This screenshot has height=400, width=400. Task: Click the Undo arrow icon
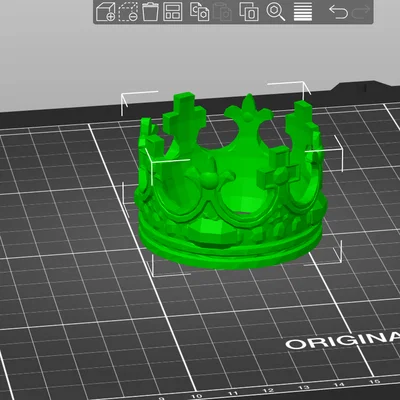(x=338, y=12)
